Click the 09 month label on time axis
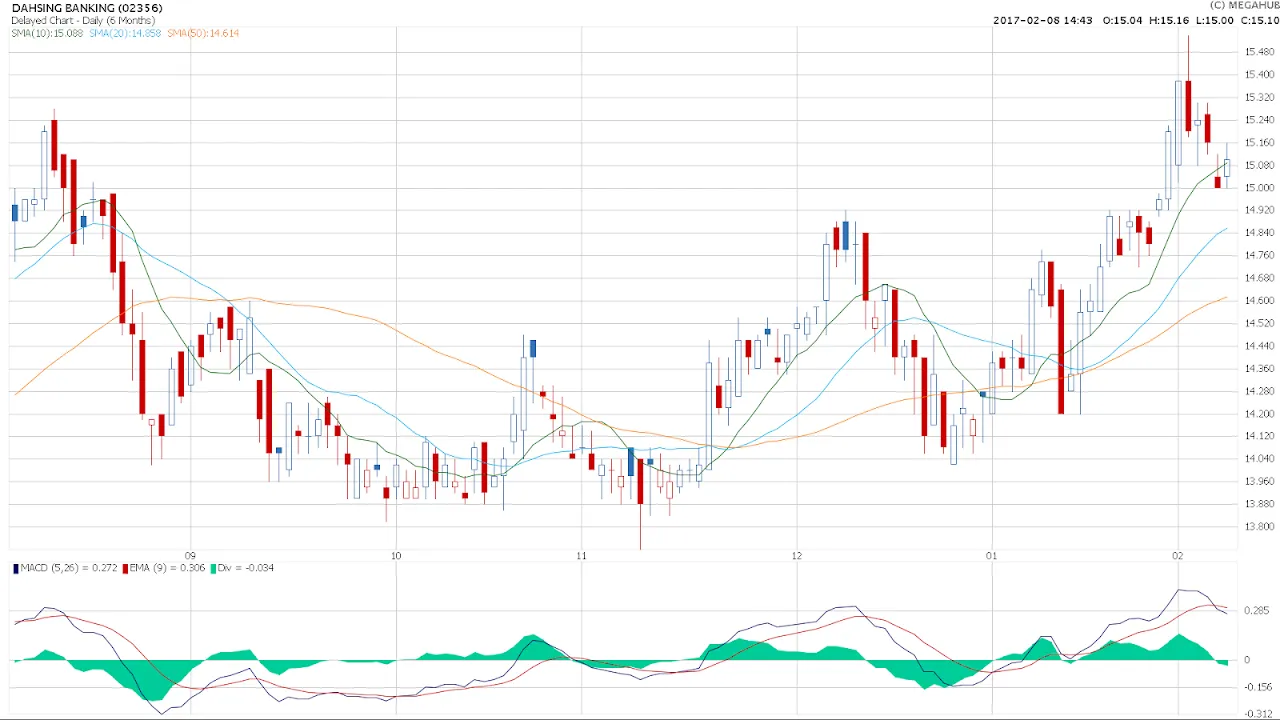 (190, 555)
